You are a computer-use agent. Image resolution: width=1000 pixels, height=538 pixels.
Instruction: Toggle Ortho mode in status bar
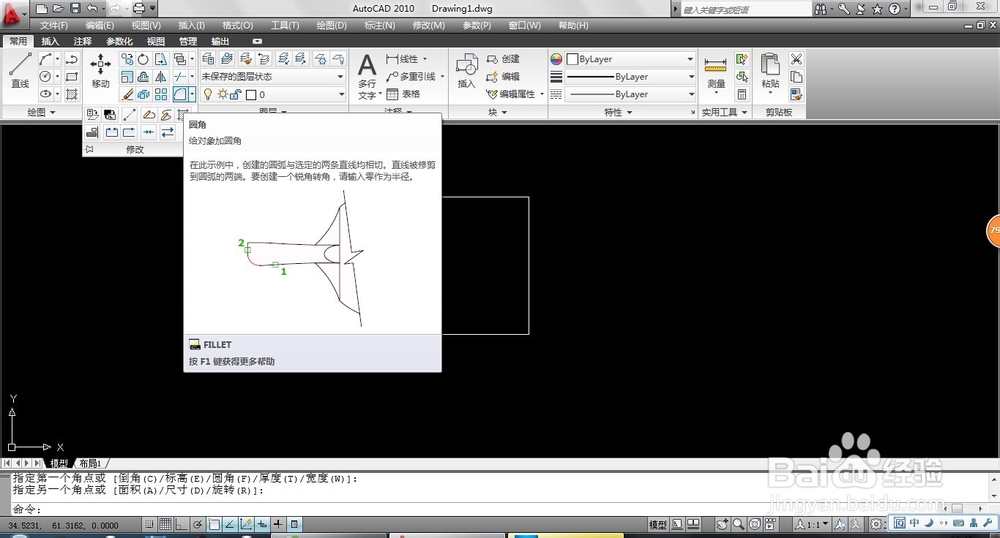(181, 525)
